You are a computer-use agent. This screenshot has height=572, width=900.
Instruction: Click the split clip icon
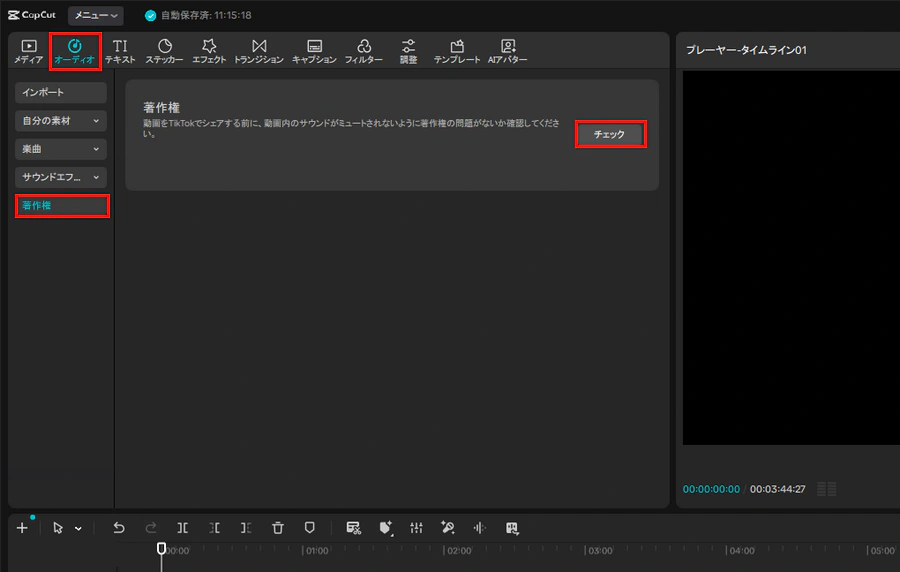[x=183, y=528]
